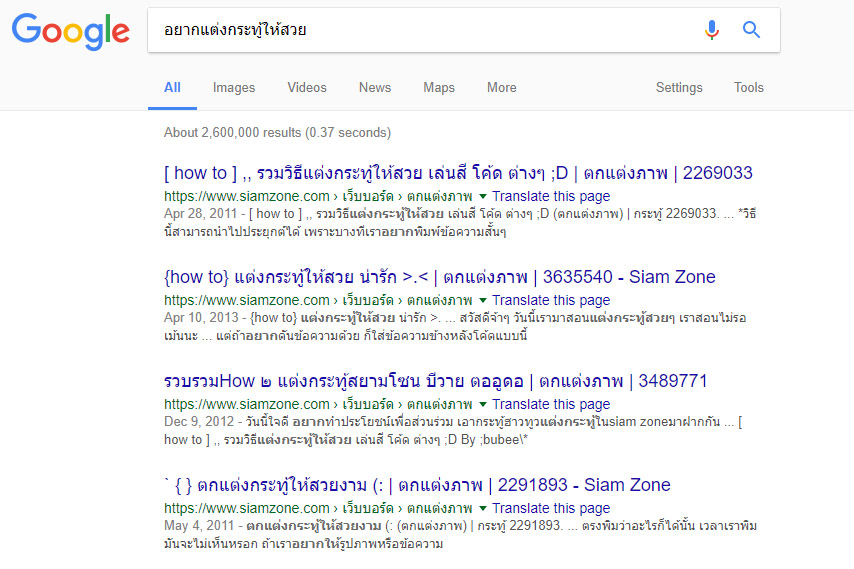Expand URL dropdown arrow for 2291893 result
Viewport: 854px width, 569px height.
[483, 508]
